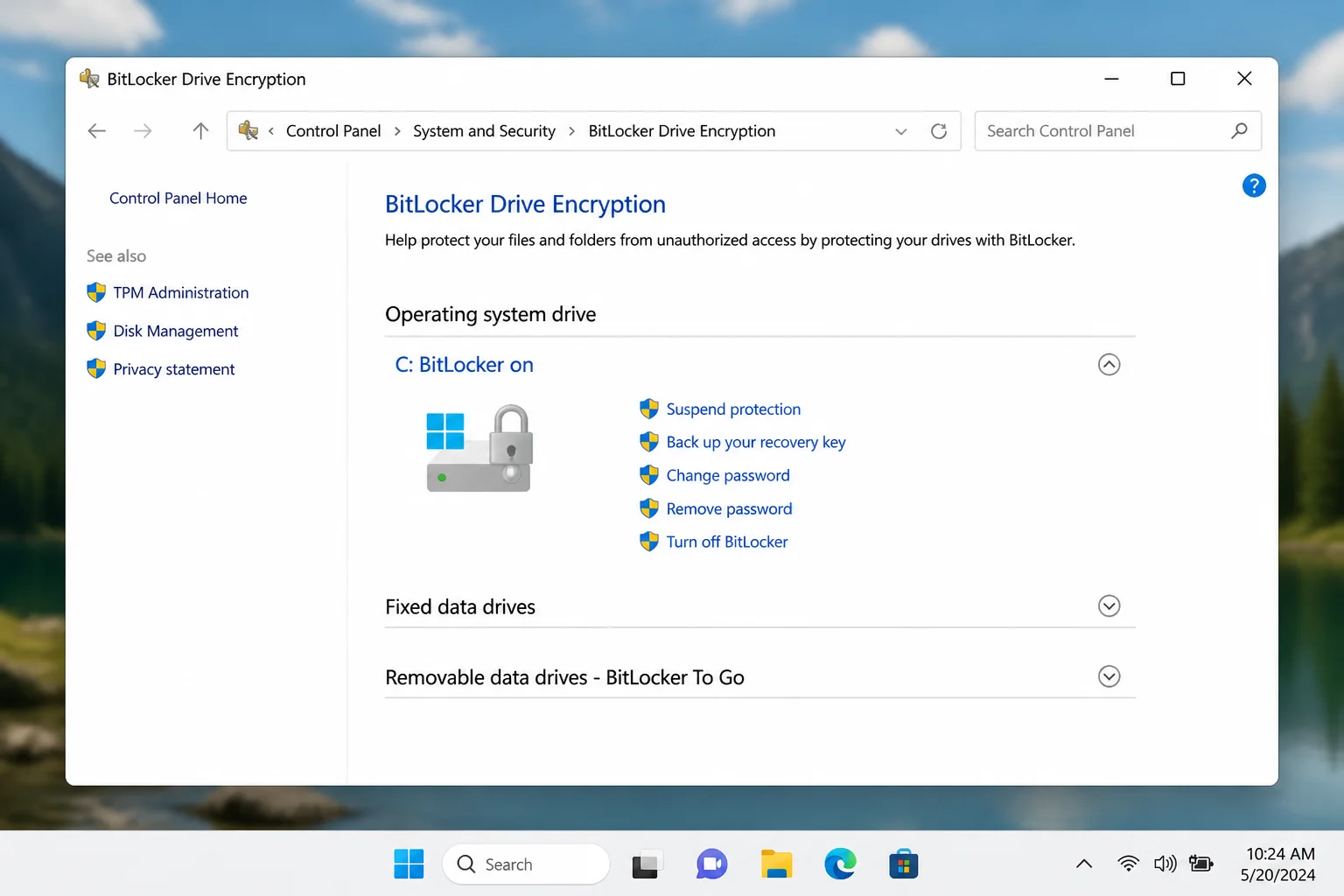Open Task View from the taskbar

coord(647,864)
